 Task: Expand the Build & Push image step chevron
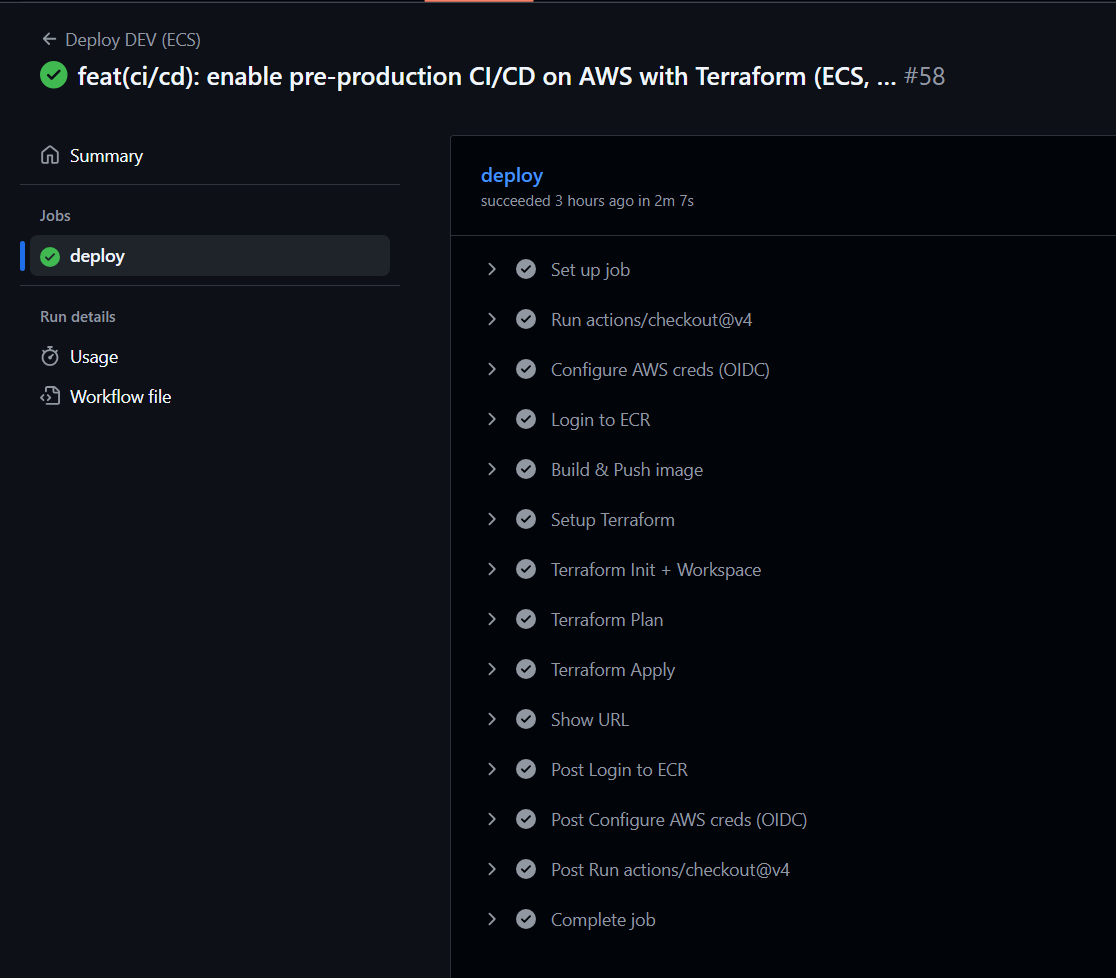(492, 470)
